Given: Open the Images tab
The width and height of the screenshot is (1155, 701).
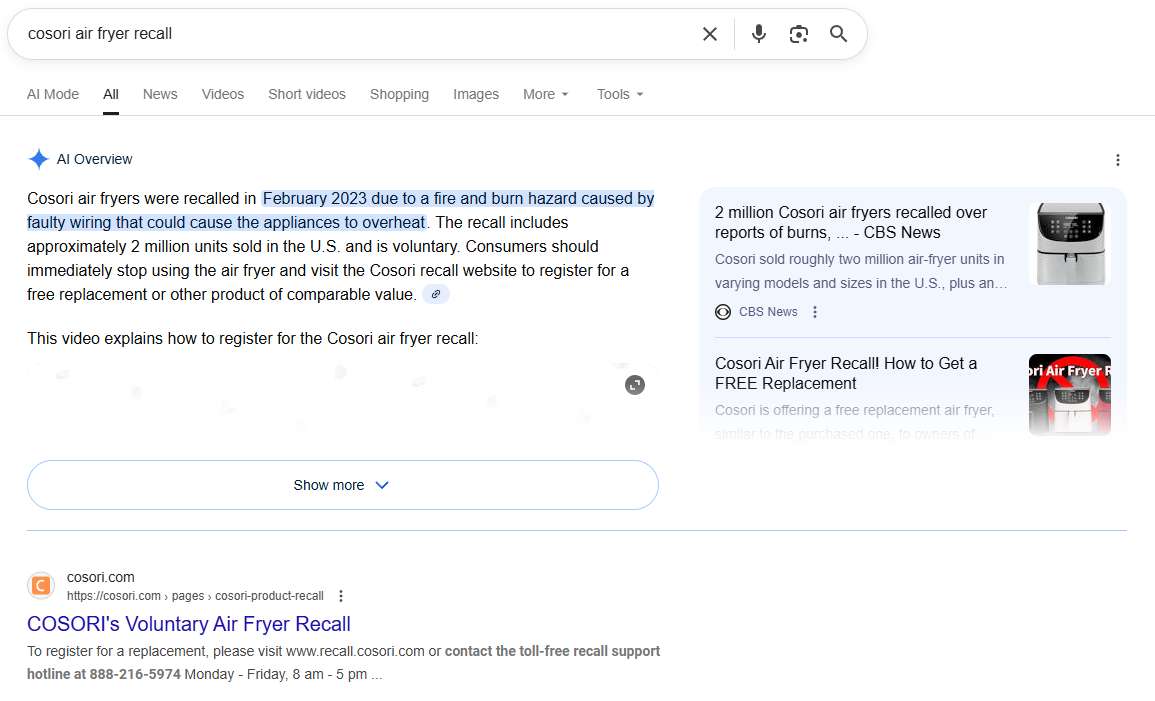Looking at the screenshot, I should click(476, 94).
